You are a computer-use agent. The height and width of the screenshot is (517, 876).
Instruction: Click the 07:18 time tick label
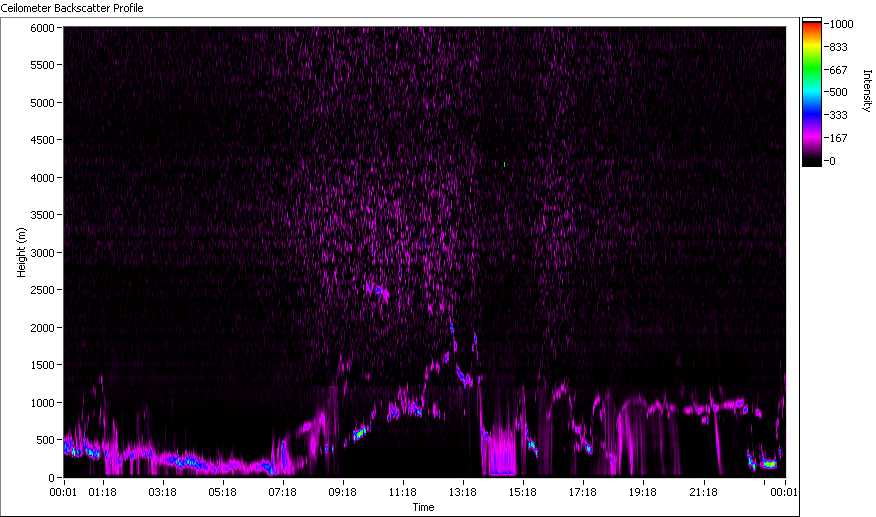coord(283,492)
